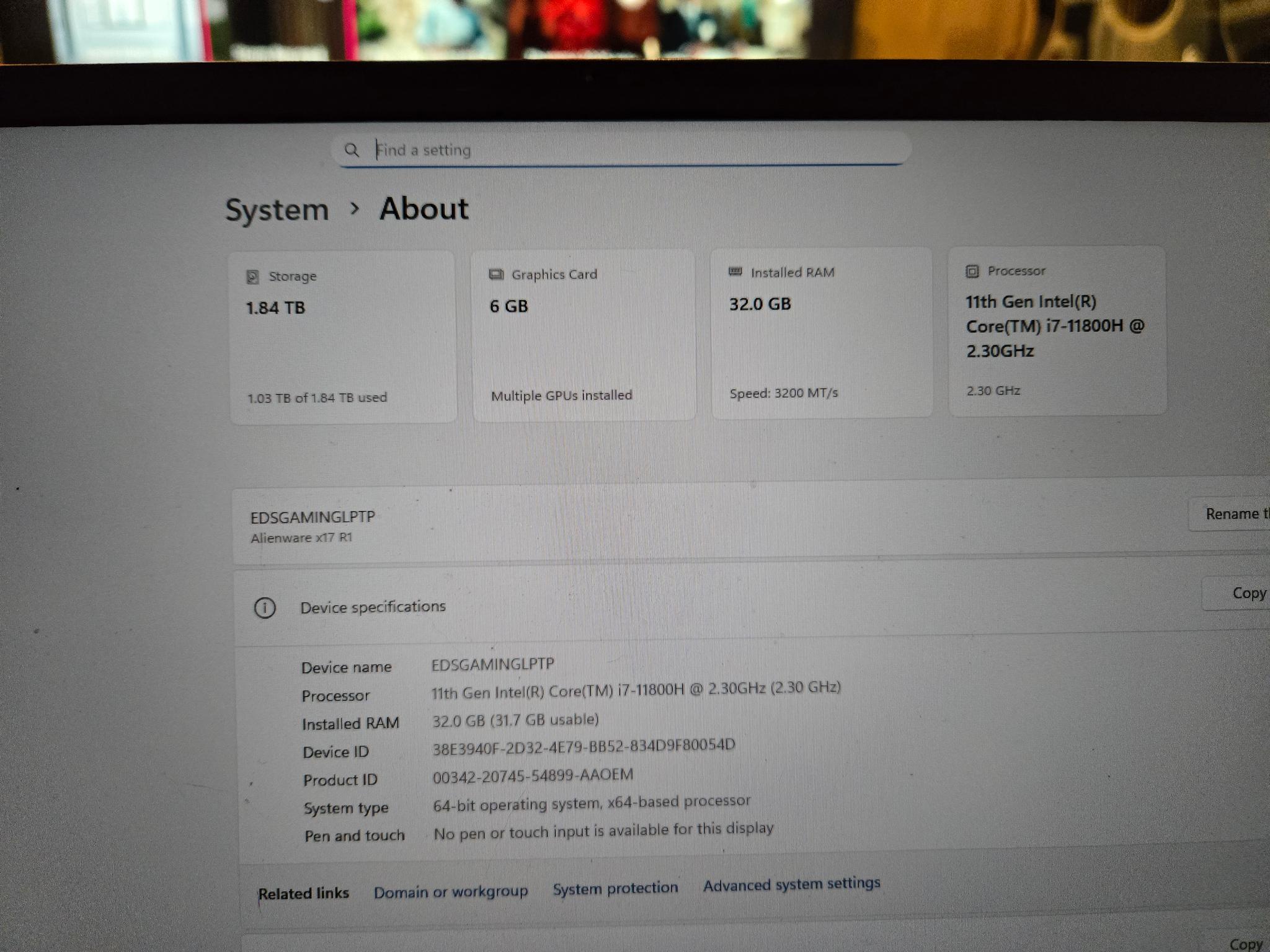
Task: Select the text "1.03 TB of 1.84 TB used"
Action: pos(317,398)
